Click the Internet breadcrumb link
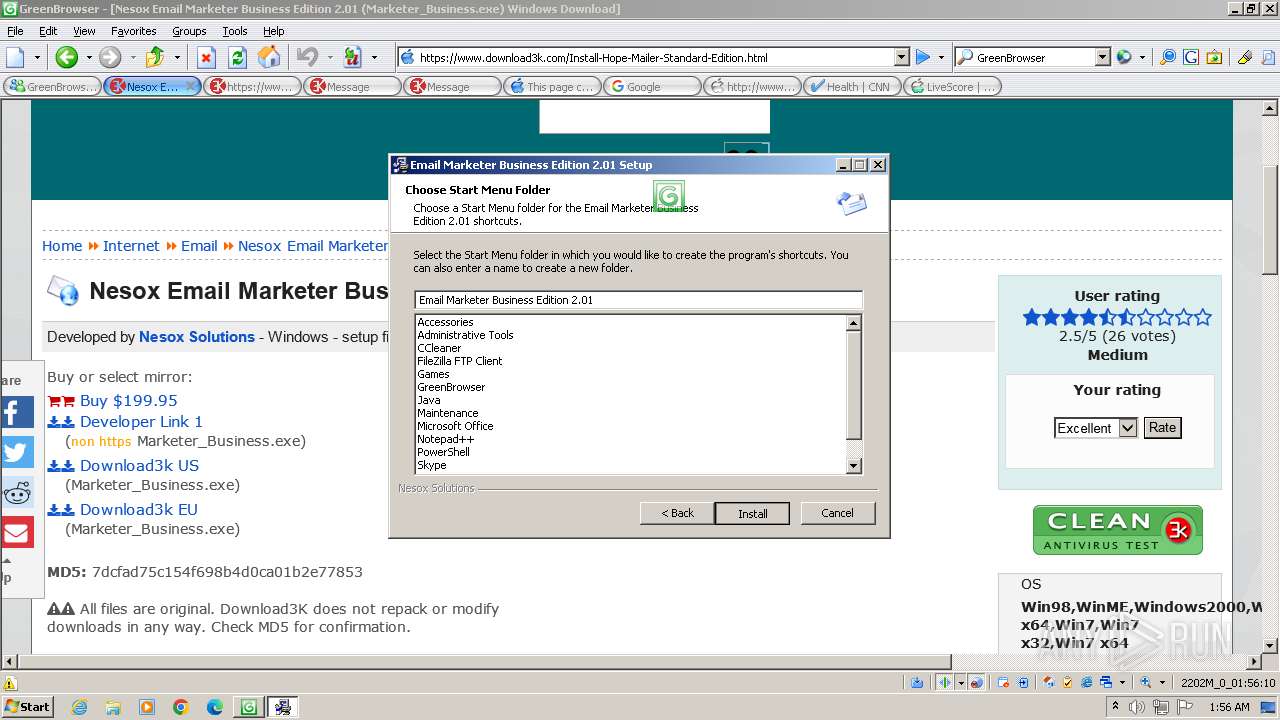Image resolution: width=1280 pixels, height=720 pixels. pos(131,246)
